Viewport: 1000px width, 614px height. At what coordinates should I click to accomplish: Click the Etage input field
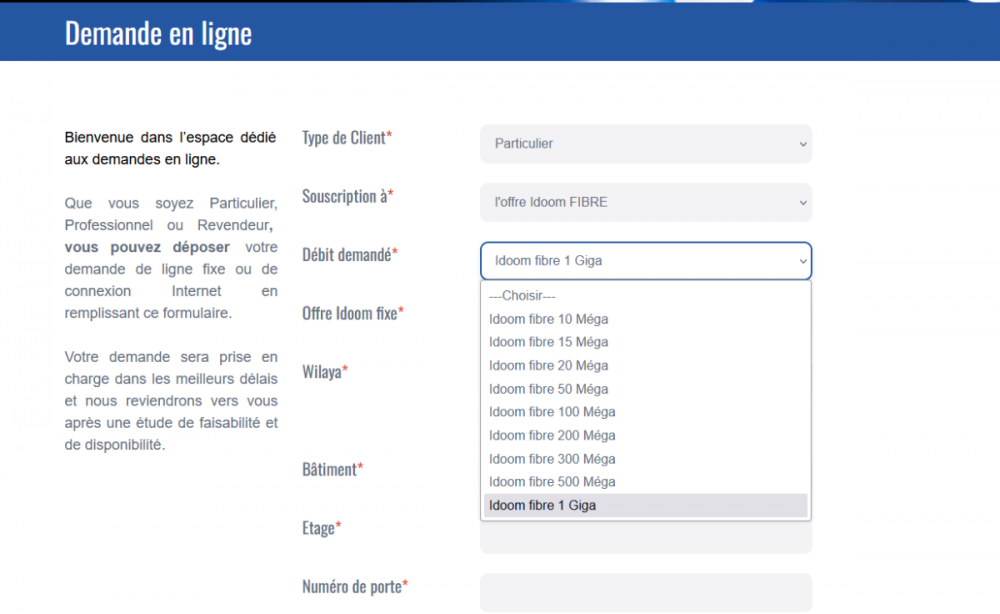645,538
